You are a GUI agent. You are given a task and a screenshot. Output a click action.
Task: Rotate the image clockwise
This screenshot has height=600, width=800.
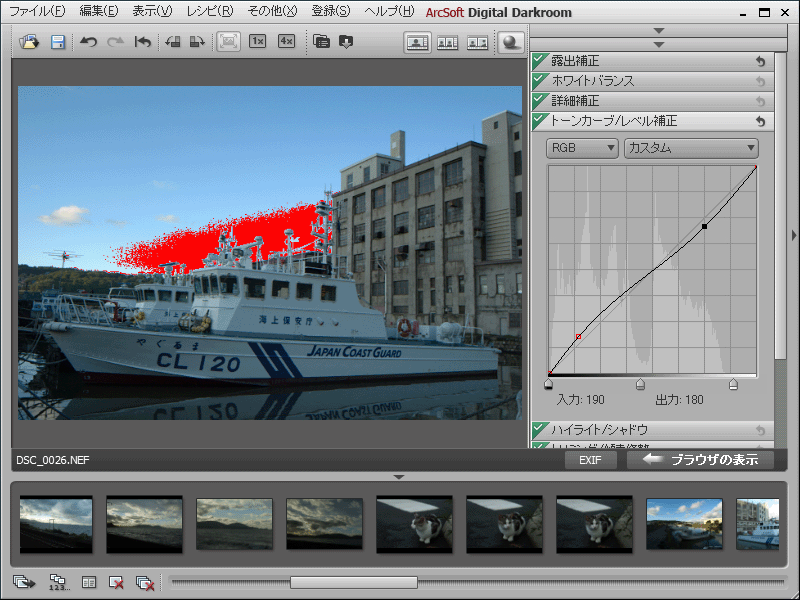[x=197, y=42]
